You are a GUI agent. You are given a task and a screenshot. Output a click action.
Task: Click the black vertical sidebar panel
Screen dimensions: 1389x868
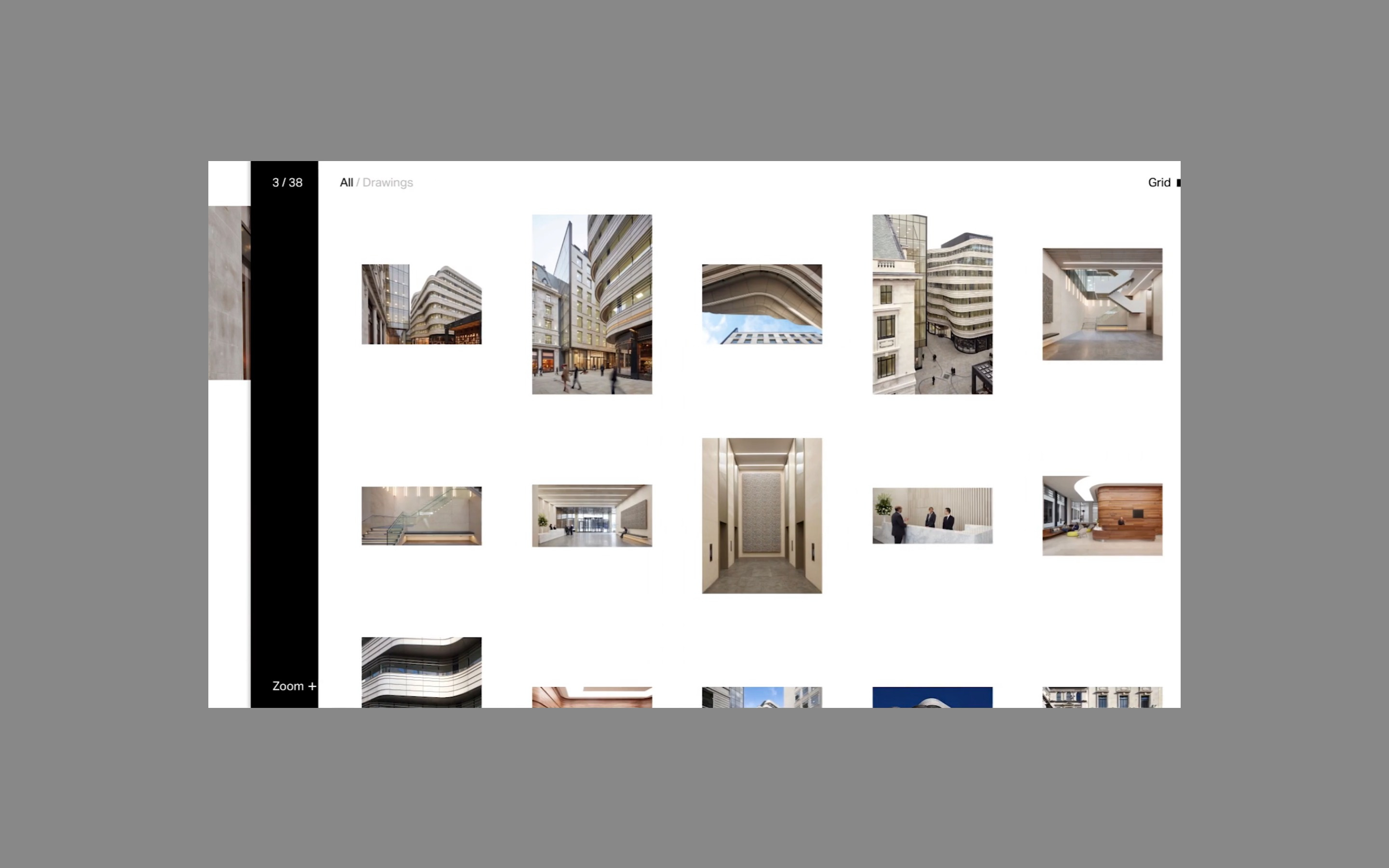pyautogui.click(x=284, y=431)
